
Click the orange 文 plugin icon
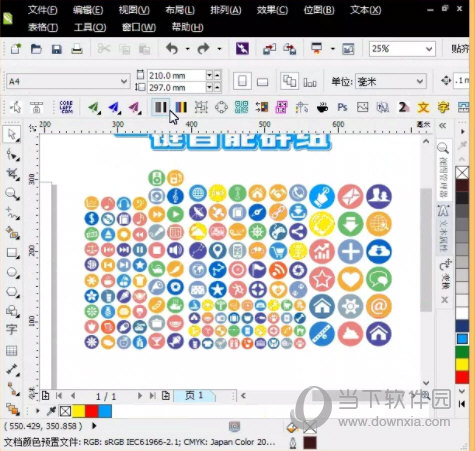(x=423, y=107)
